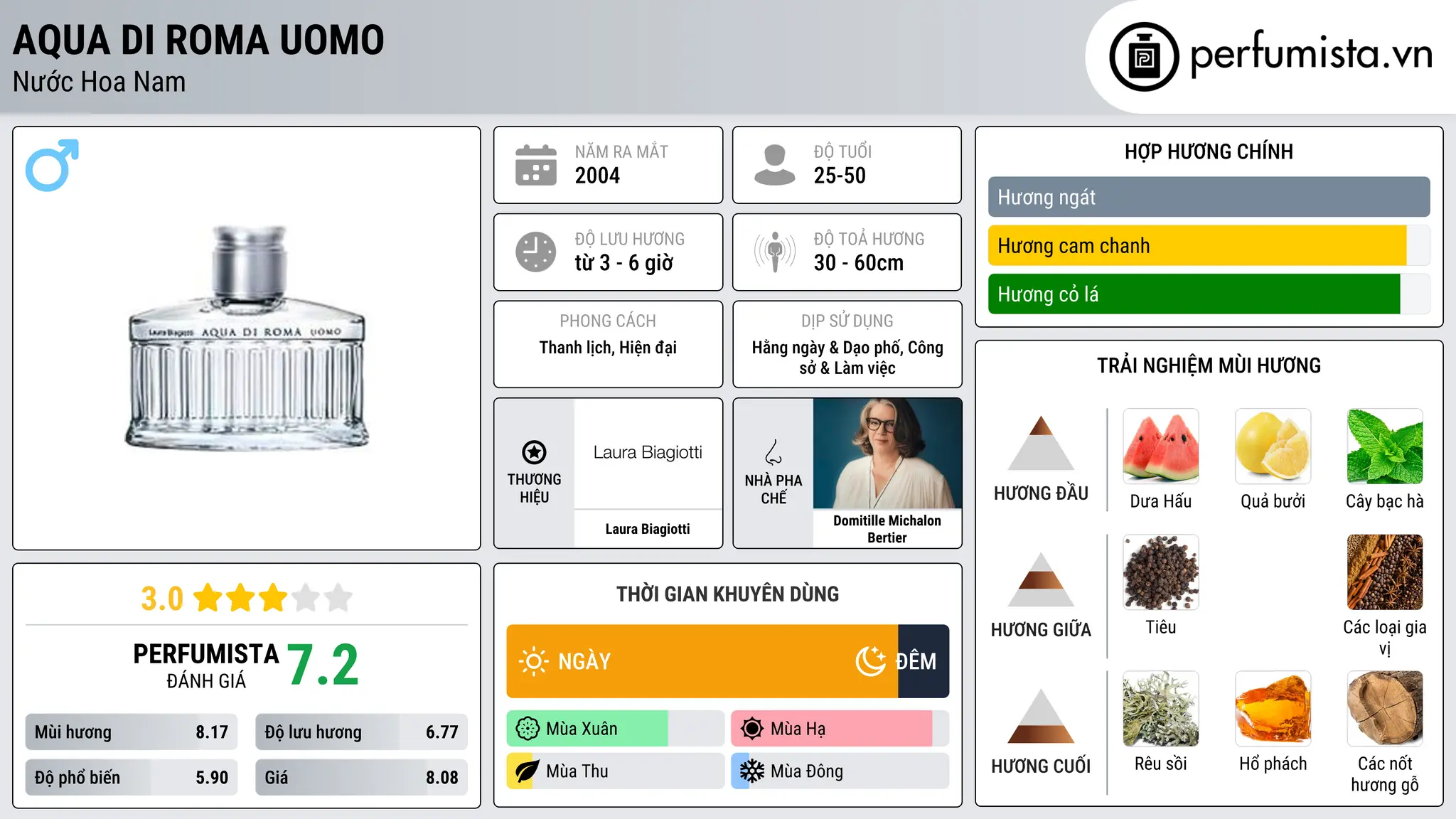Click the green 7.2 Perfumista score
The height and width of the screenshot is (819, 1456).
coord(323,665)
